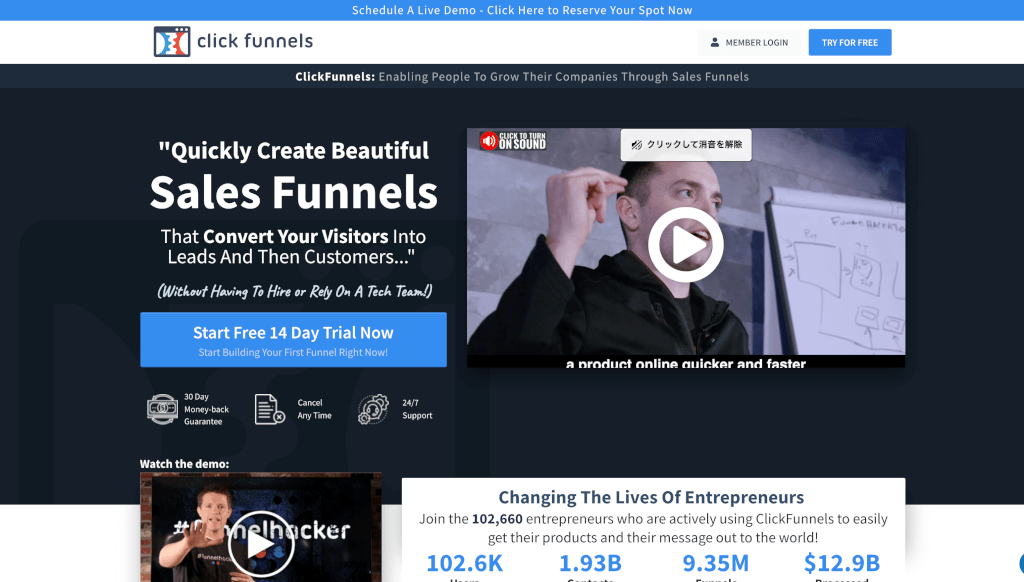Open the Schedule A Live Demo banner link
1024x582 pixels.
(522, 10)
